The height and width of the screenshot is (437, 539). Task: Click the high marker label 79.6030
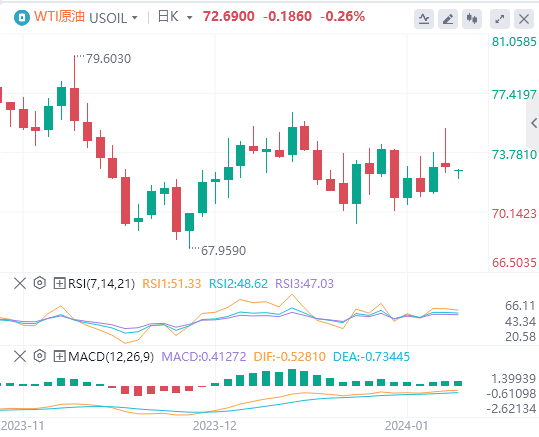tap(108, 59)
